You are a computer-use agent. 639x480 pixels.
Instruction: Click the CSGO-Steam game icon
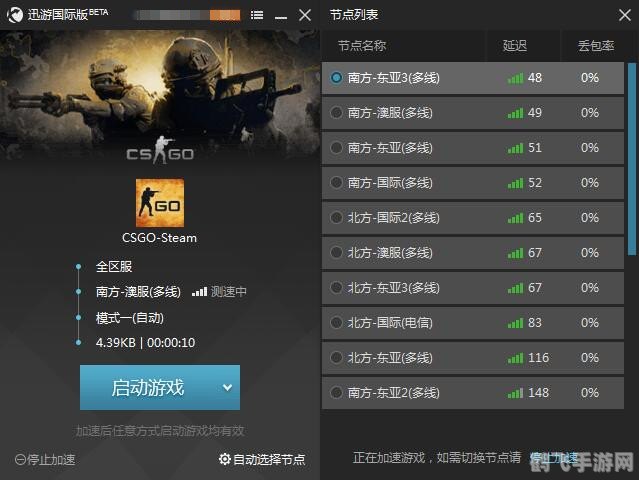(x=160, y=203)
